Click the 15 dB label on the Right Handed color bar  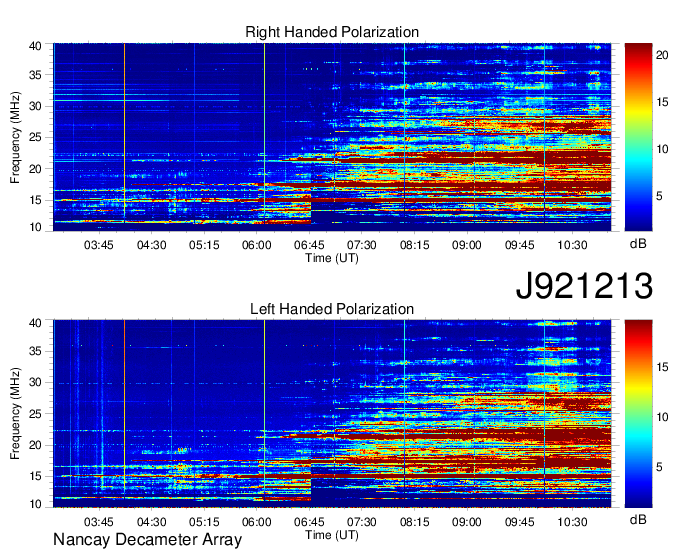pos(662,102)
